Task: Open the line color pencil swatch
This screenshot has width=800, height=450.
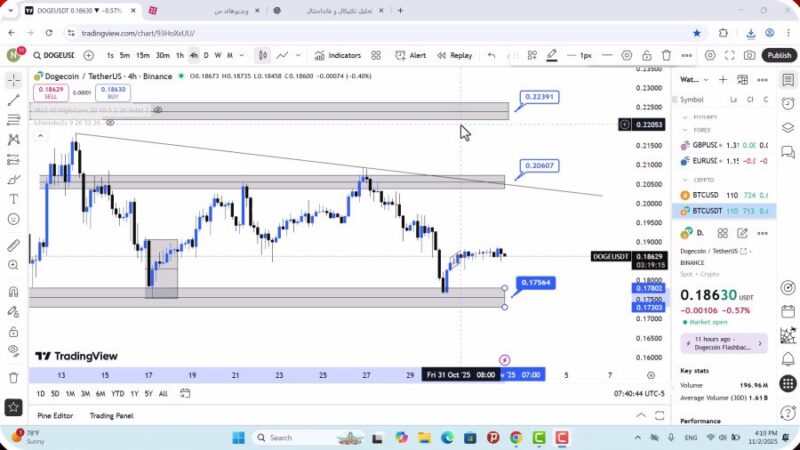Action: (x=552, y=55)
